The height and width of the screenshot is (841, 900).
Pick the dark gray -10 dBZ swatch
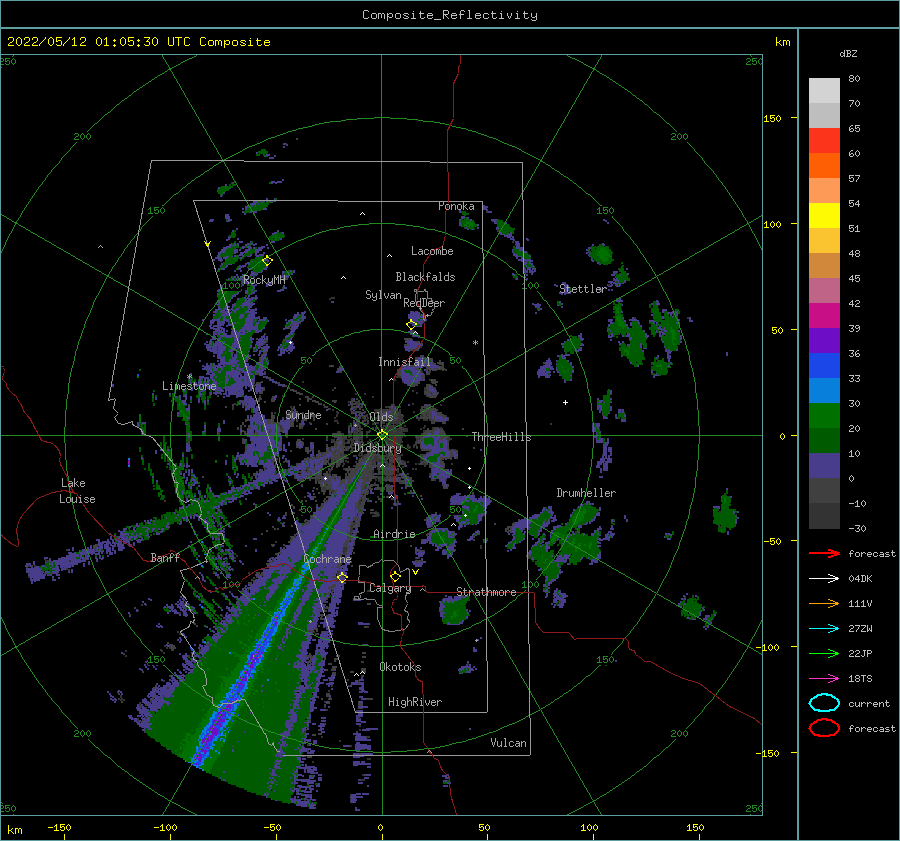point(824,516)
